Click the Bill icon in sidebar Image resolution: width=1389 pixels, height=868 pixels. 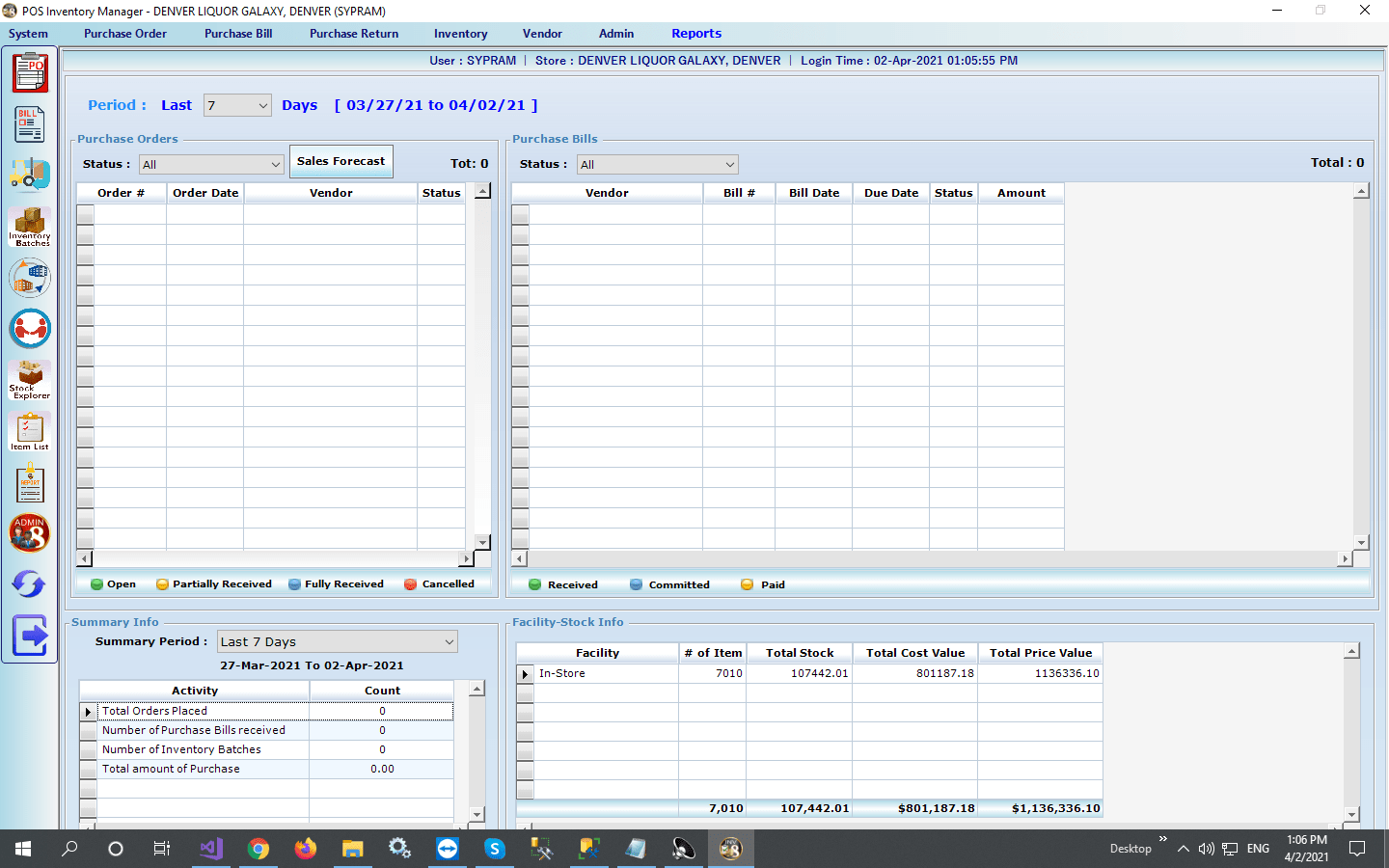pos(30,124)
